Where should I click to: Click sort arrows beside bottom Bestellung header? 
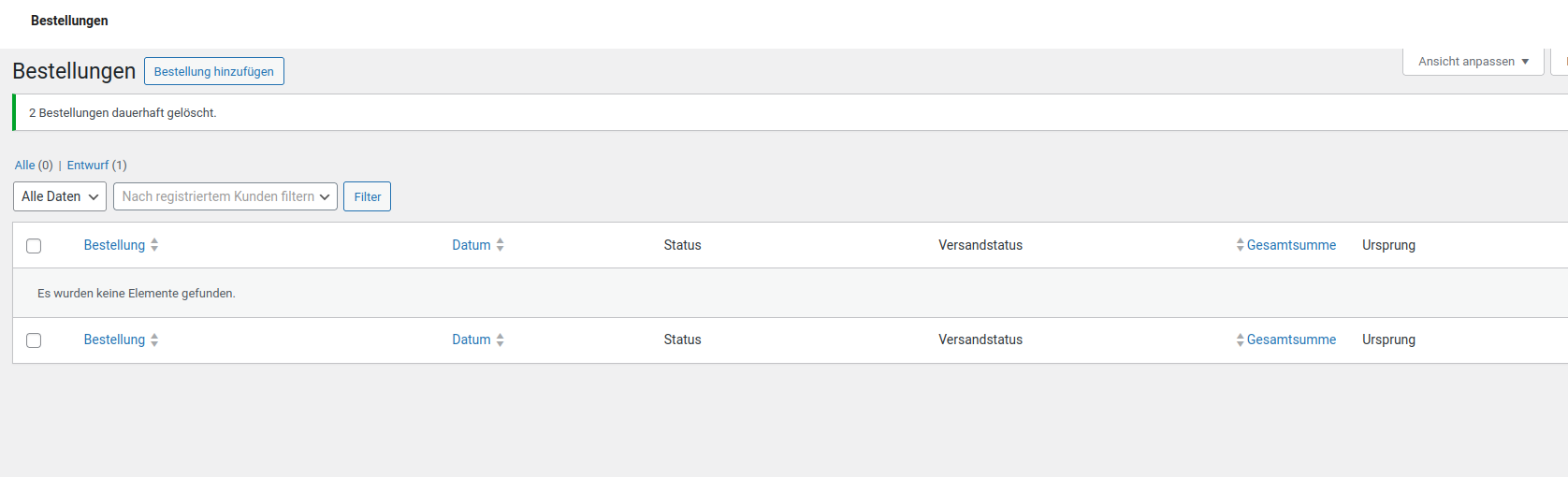(x=154, y=340)
